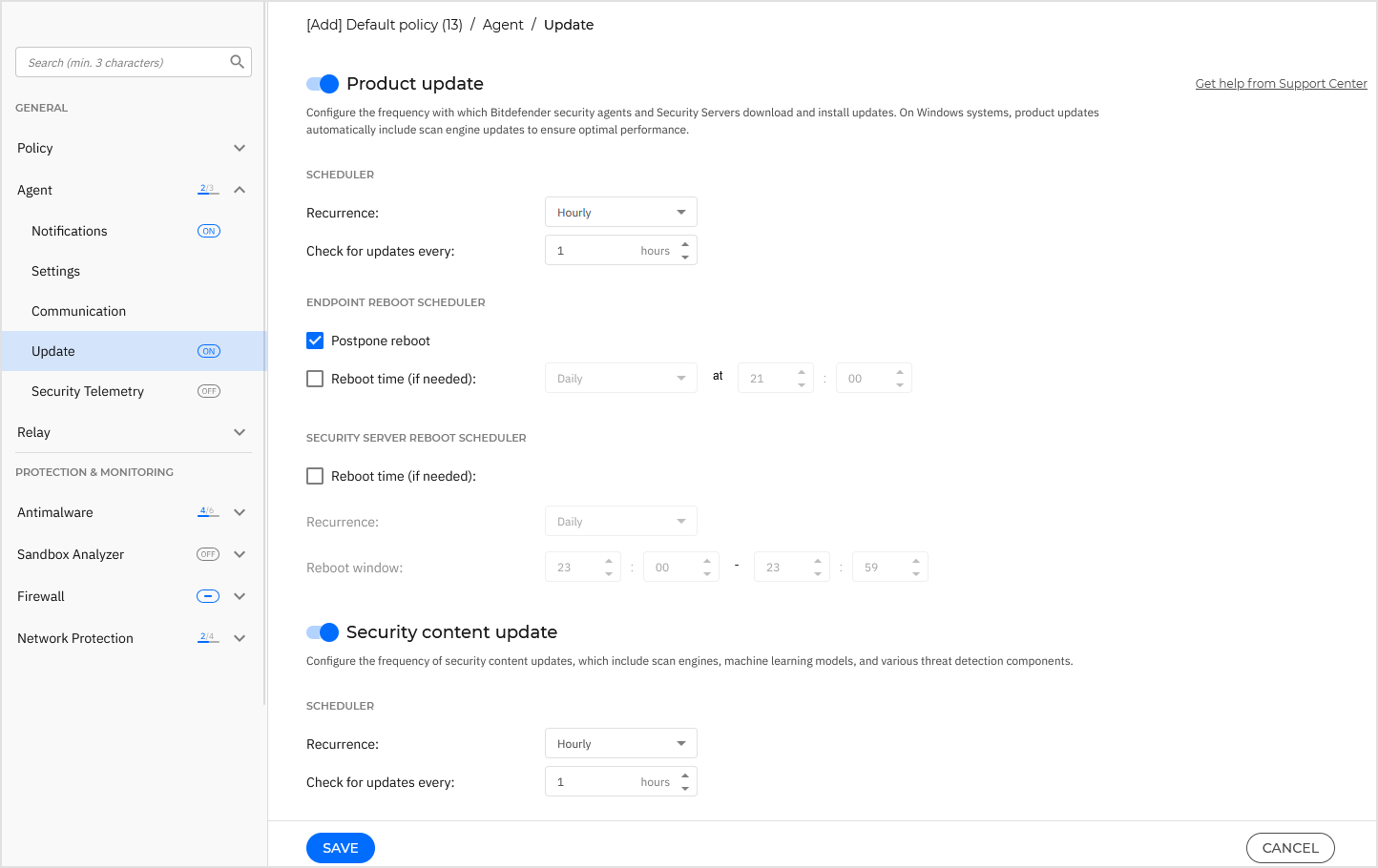
Task: Click the OFF badge next to Sandbox Analyzer
Action: [x=208, y=553]
